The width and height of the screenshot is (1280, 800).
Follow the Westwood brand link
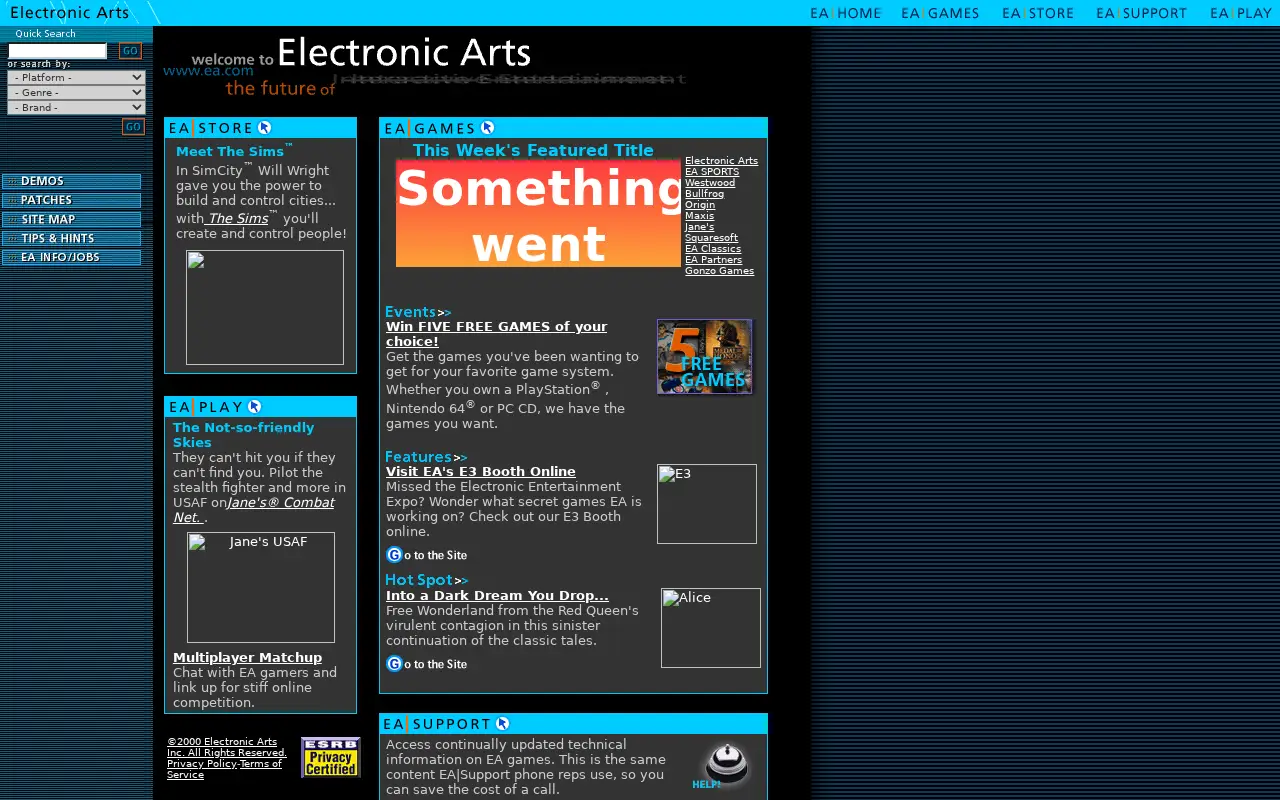click(x=710, y=183)
